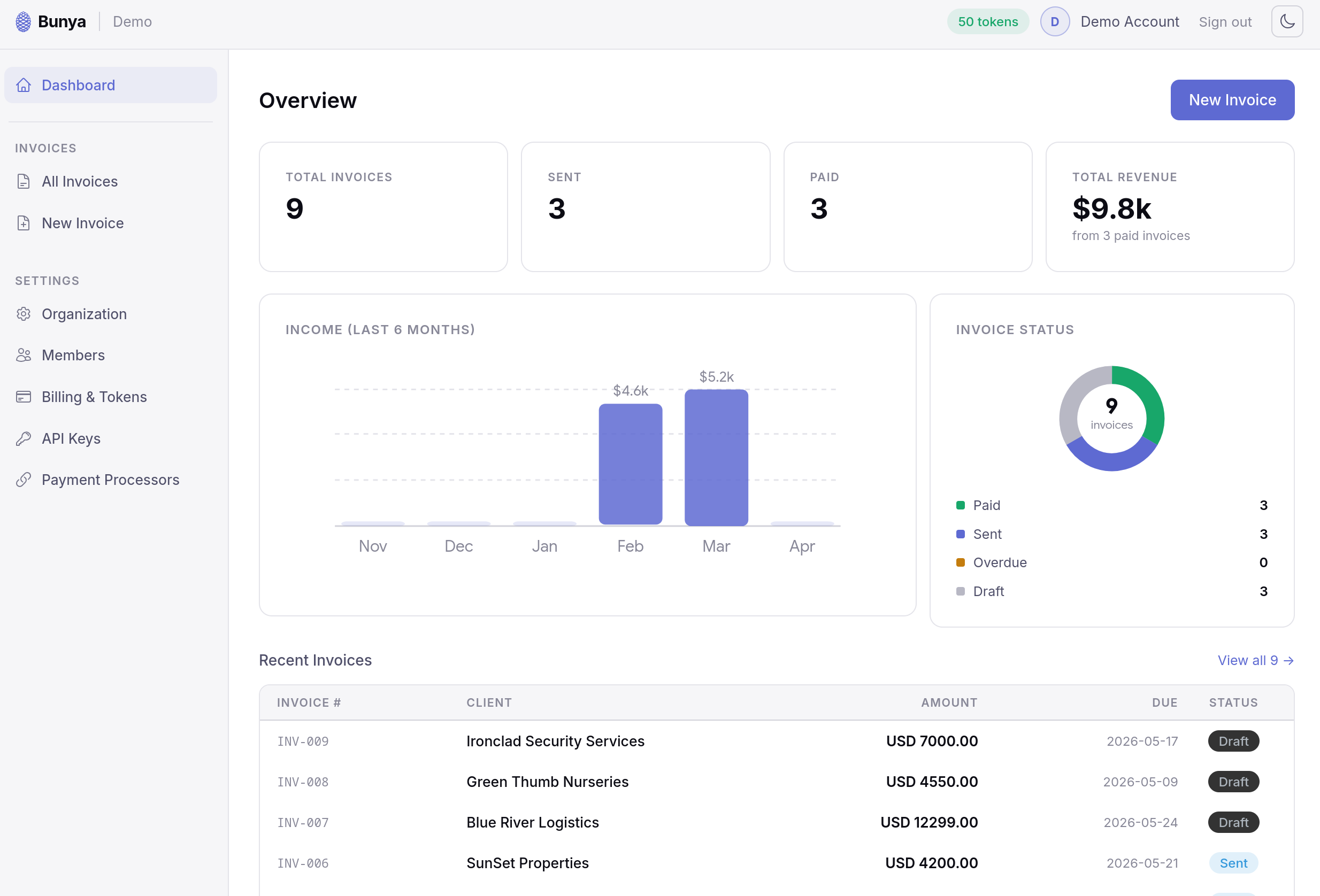Open invoice INV-009 row for Ironclad Security
Screen dimensions: 1320x896
tap(555, 741)
